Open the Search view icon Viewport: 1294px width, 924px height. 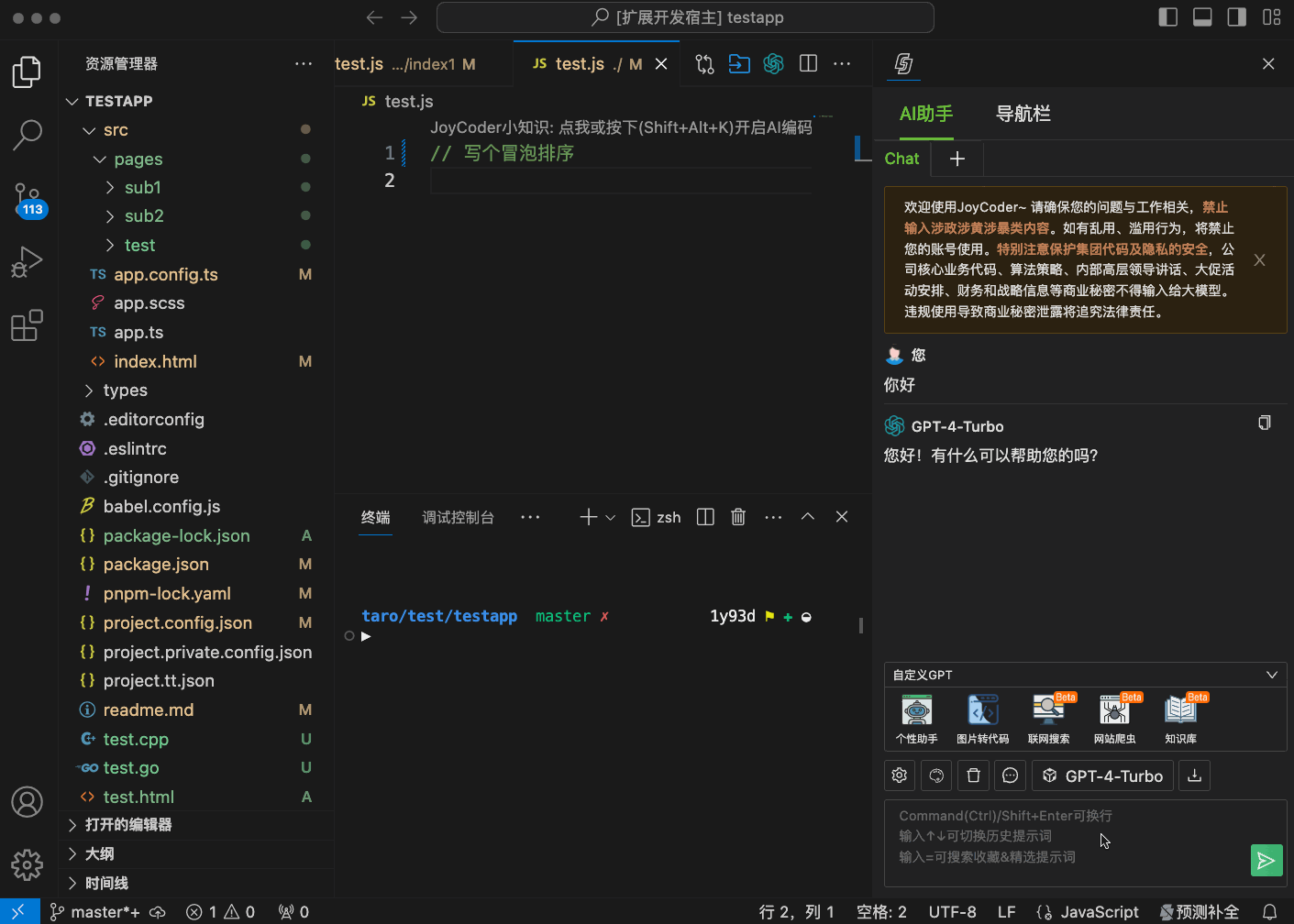pos(27,135)
